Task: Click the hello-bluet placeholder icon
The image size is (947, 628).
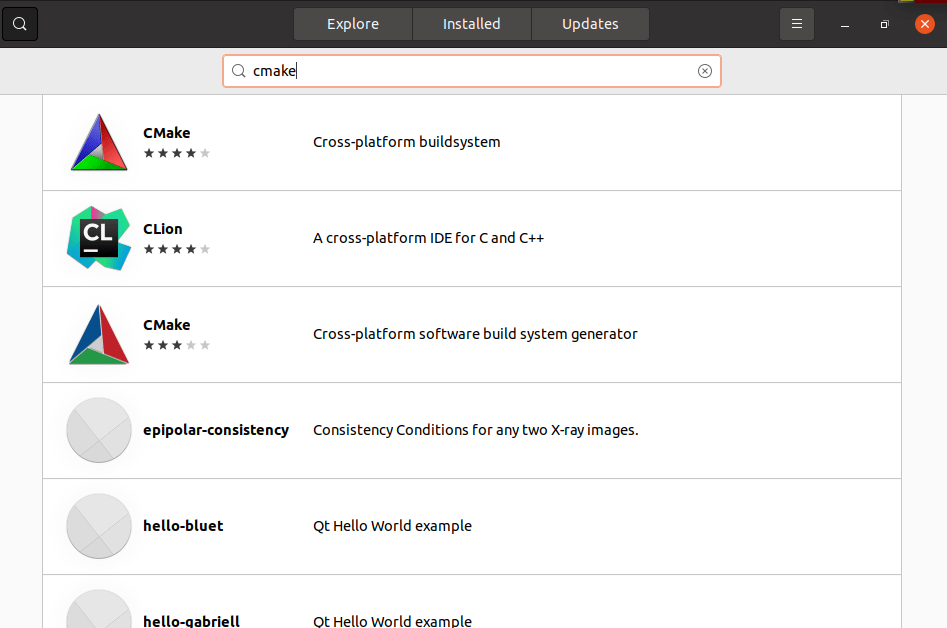Action: (99, 526)
